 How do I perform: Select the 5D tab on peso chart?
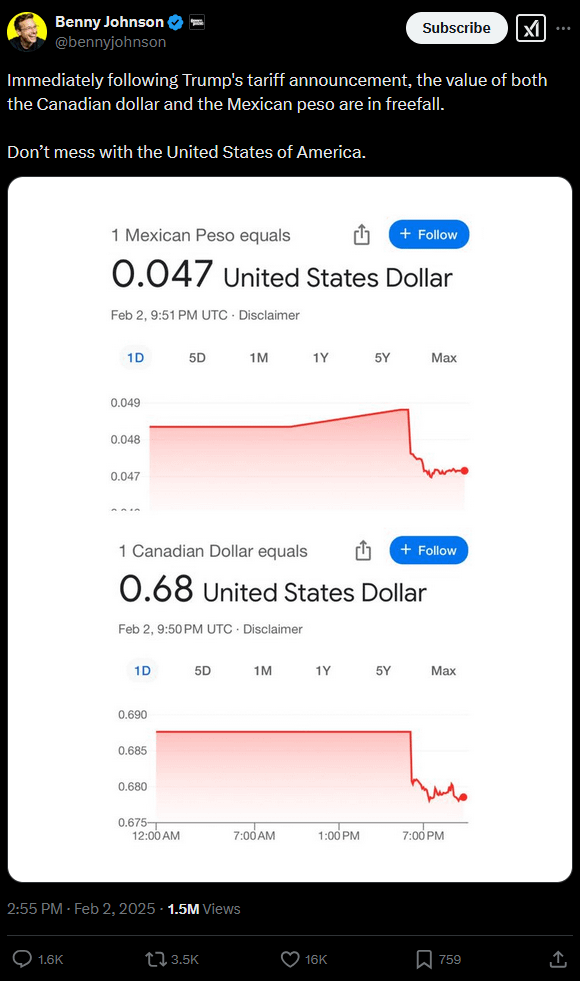[197, 358]
